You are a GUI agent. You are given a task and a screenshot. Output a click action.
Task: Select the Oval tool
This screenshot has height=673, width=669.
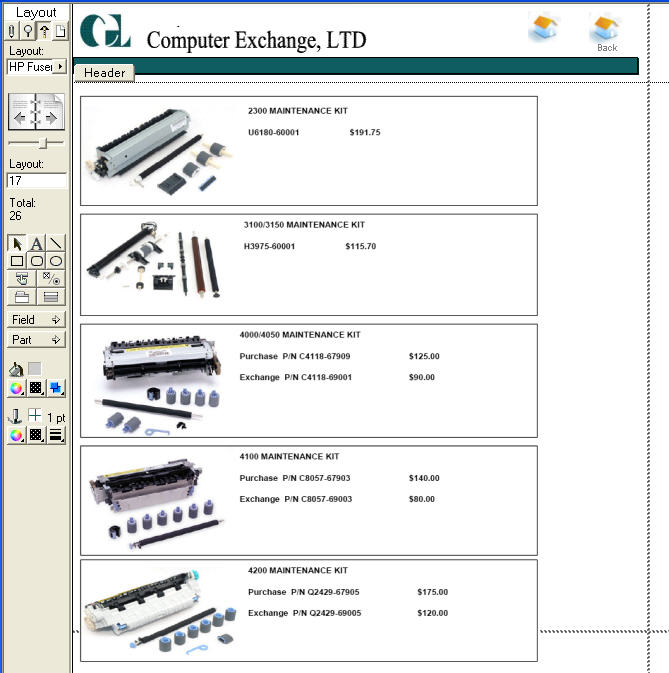pyautogui.click(x=56, y=261)
